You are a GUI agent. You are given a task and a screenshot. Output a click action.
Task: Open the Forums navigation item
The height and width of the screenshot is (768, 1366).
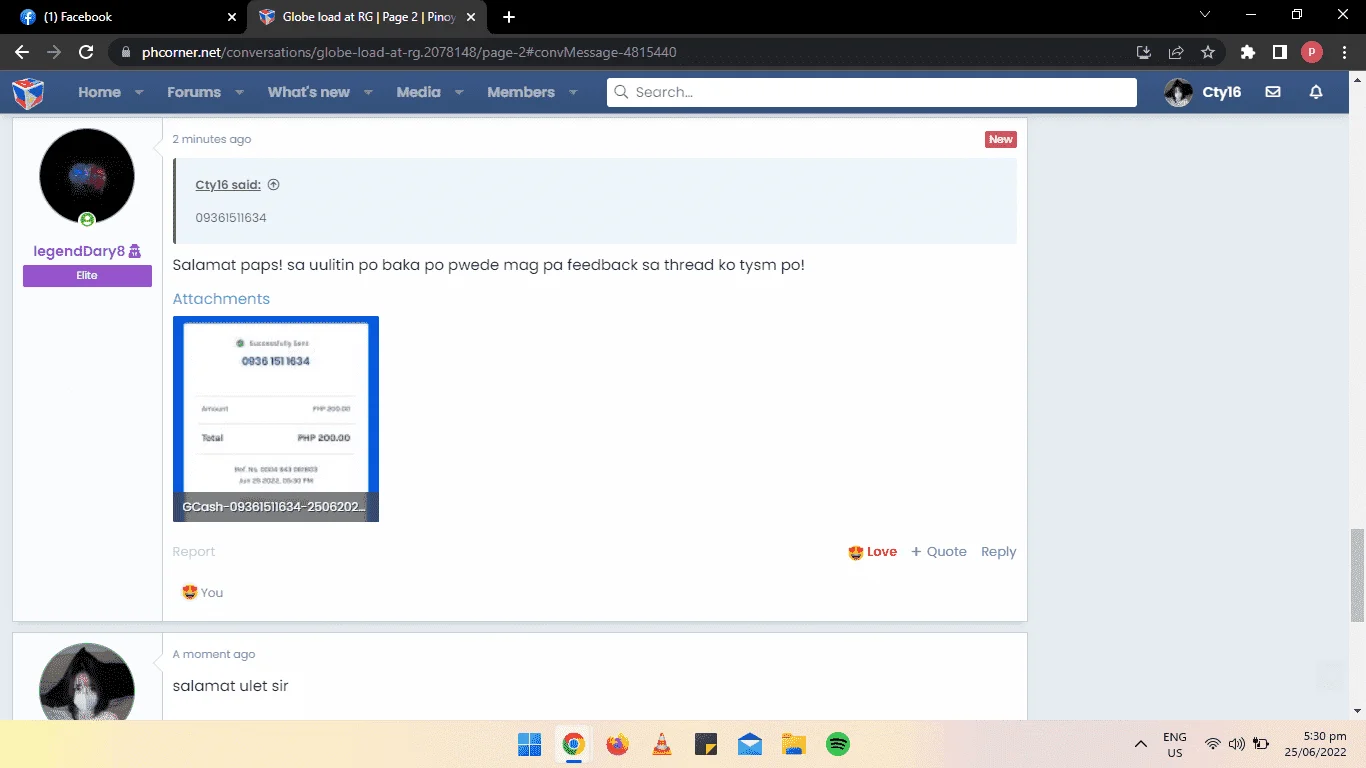click(194, 92)
